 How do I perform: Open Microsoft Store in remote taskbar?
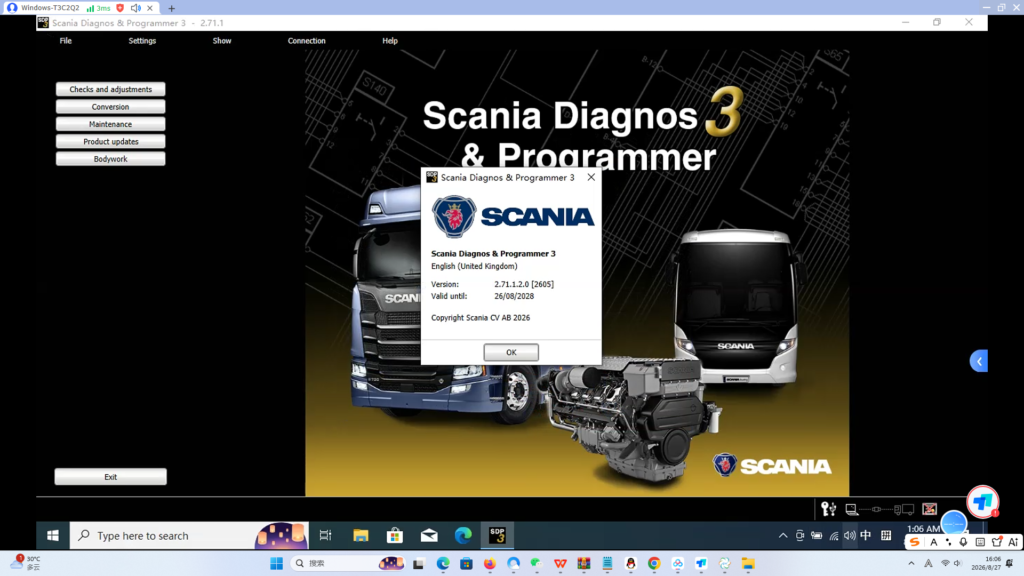click(394, 536)
